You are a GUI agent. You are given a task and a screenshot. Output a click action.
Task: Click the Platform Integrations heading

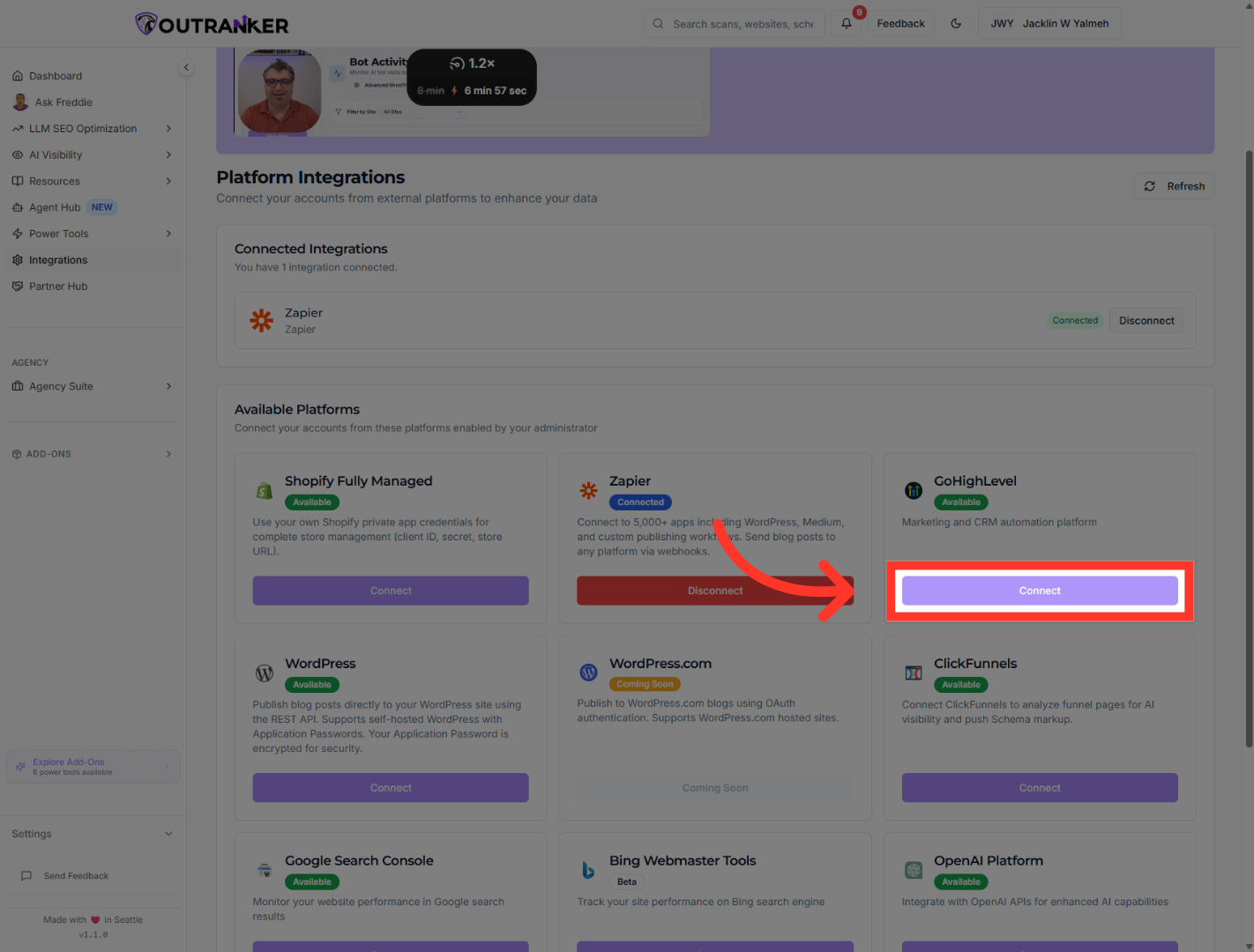310,178
